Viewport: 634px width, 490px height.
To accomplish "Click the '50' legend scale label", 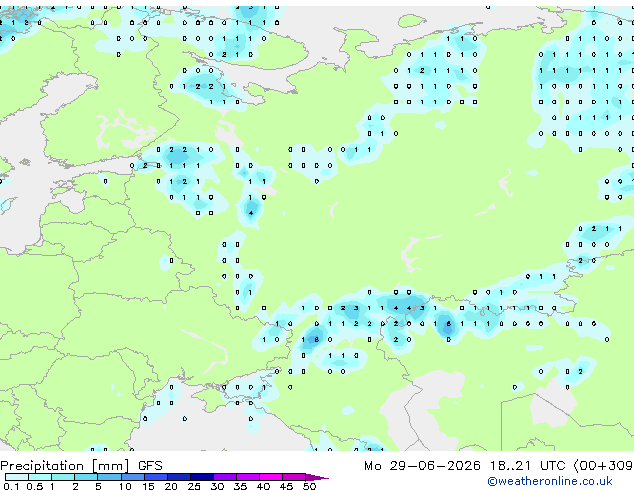I will pos(310,486).
